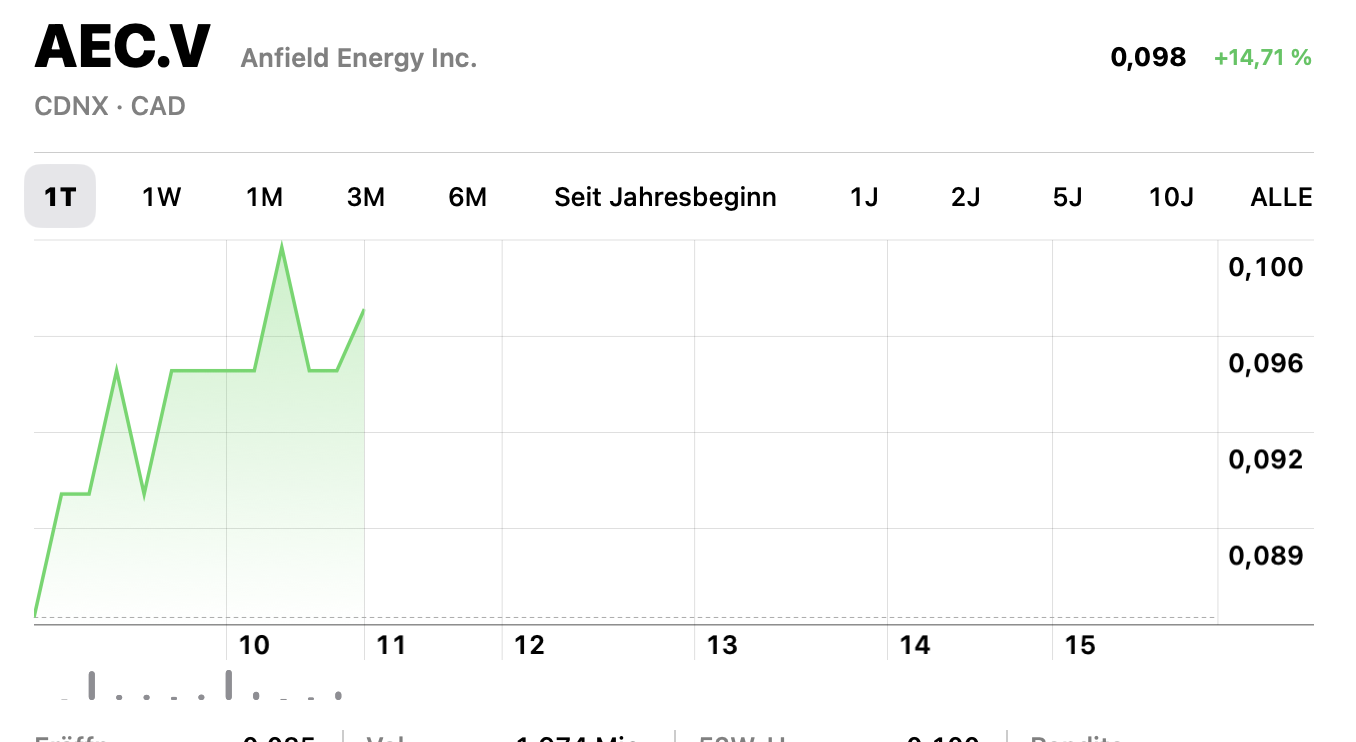1356x742 pixels.
Task: Click the tallest volume bar below chart
Action: coord(228,684)
